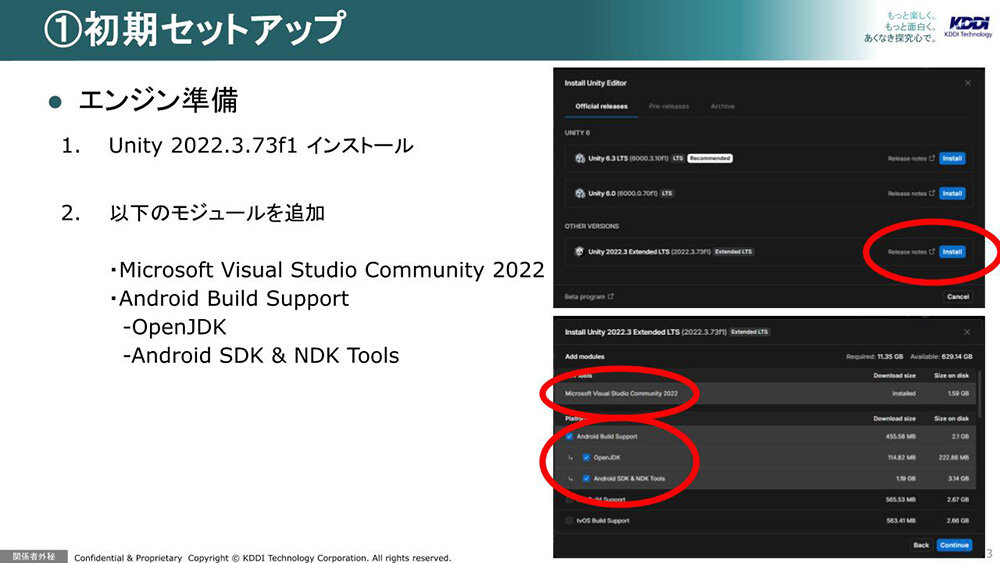Image resolution: width=1000 pixels, height=563 pixels.
Task: Open external link icon for Unity 6.3 release notes
Action: click(932, 158)
